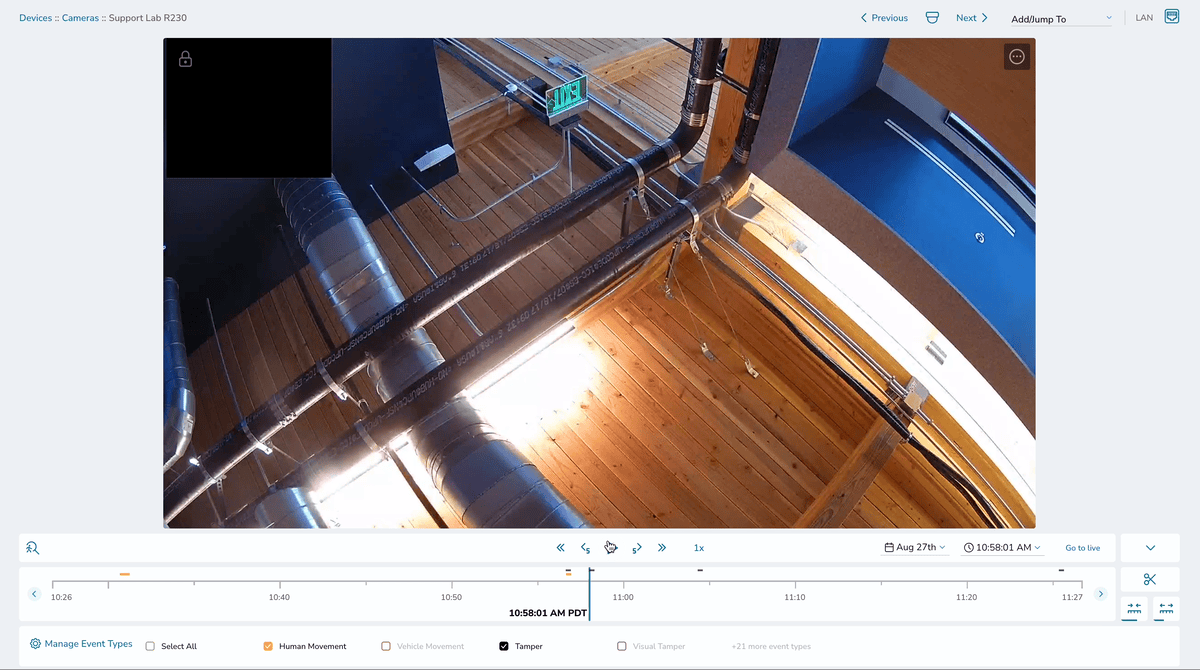Image resolution: width=1200 pixels, height=670 pixels.
Task: Click the timeline zoom in icon
Action: tap(1134, 608)
